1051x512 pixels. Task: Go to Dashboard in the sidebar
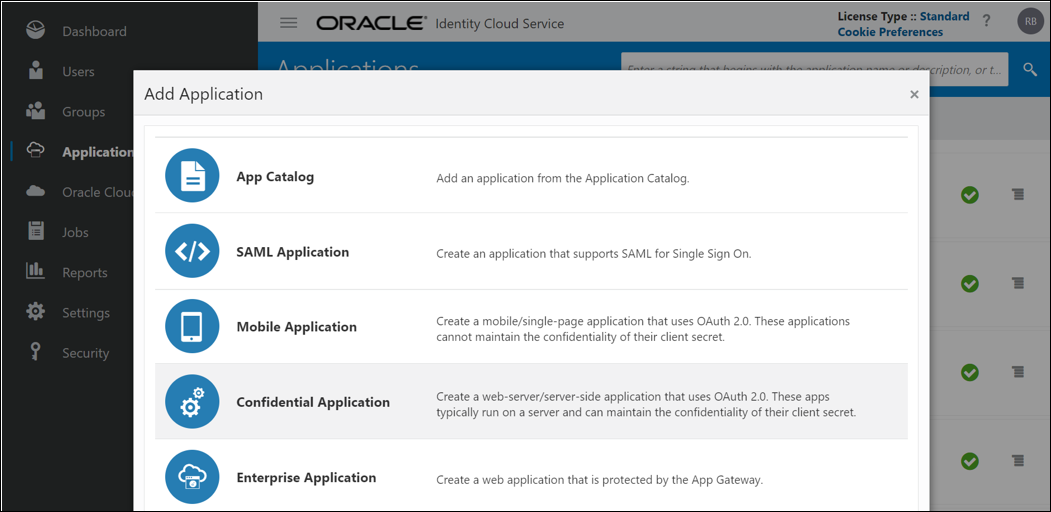point(94,31)
